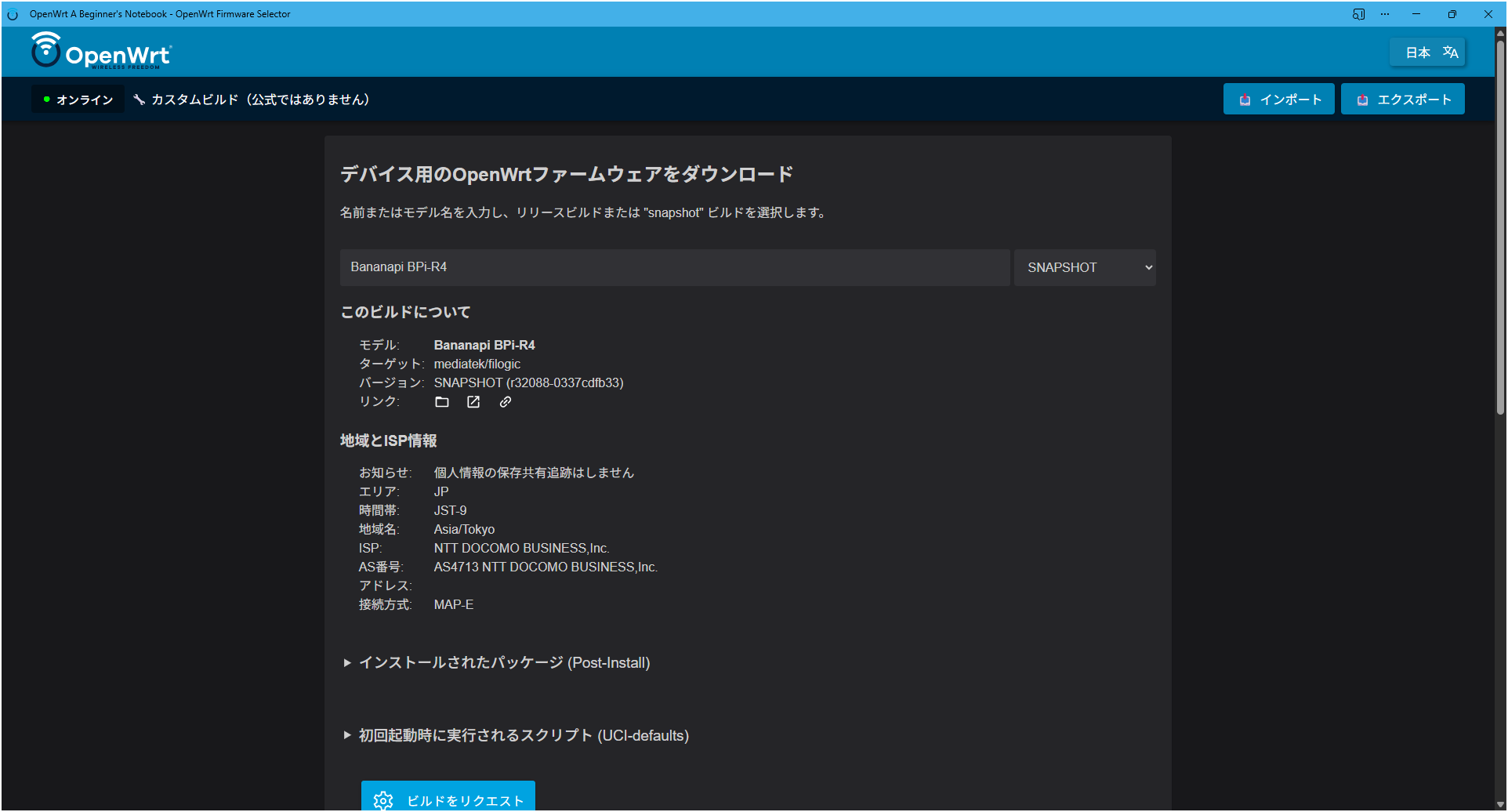The width and height of the screenshot is (1508, 812).
Task: Click the gear icon on ビルドをリクエスト
Action: [383, 800]
